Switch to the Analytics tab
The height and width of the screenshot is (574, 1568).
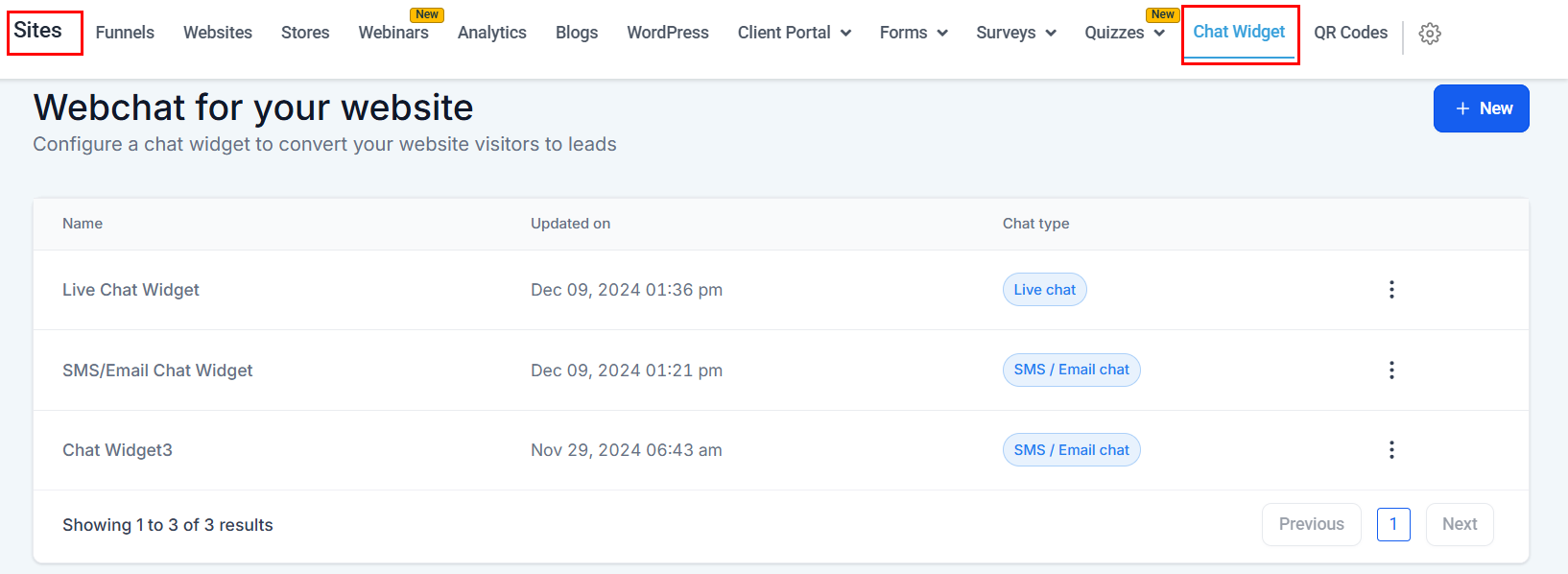click(492, 33)
